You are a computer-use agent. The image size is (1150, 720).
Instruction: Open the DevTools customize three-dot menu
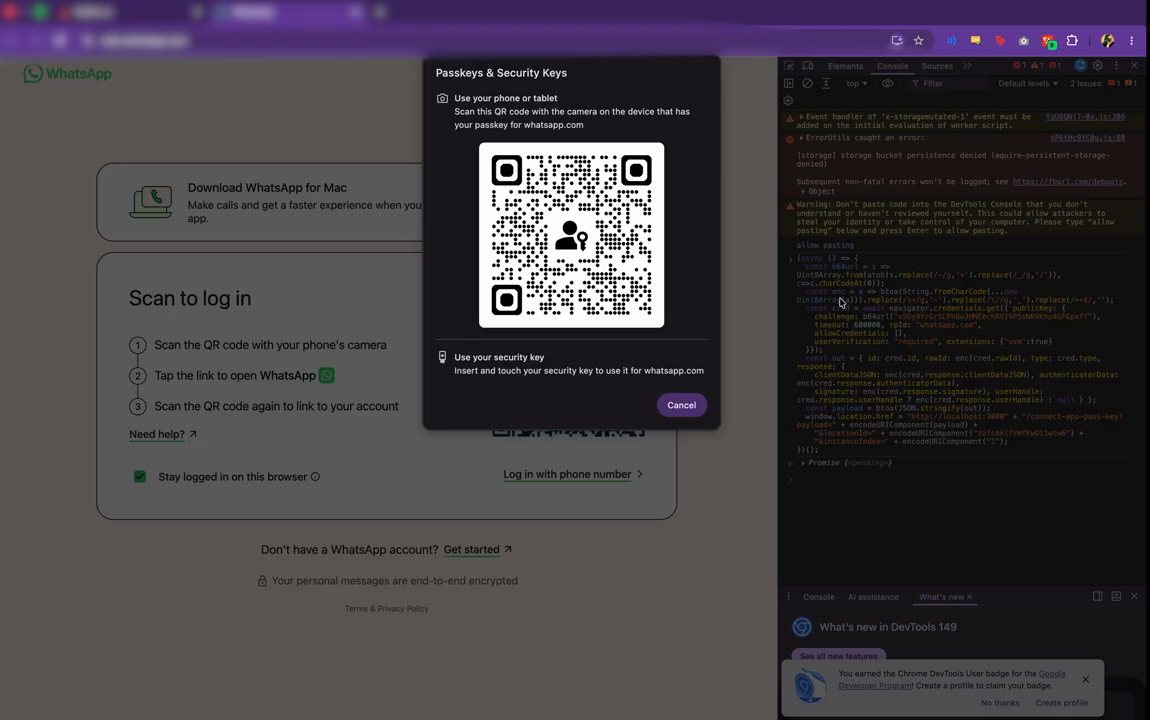coord(1116,65)
